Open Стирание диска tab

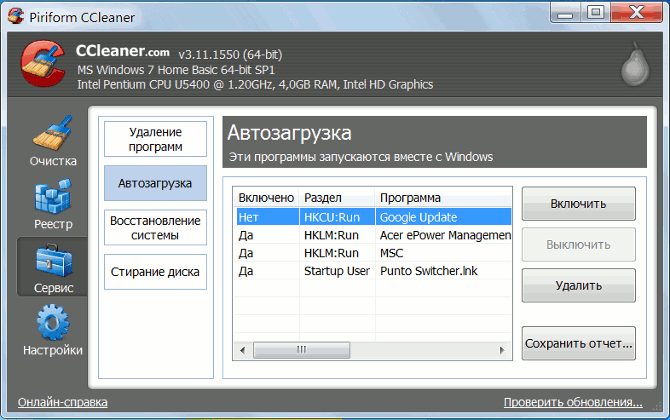[x=156, y=272]
